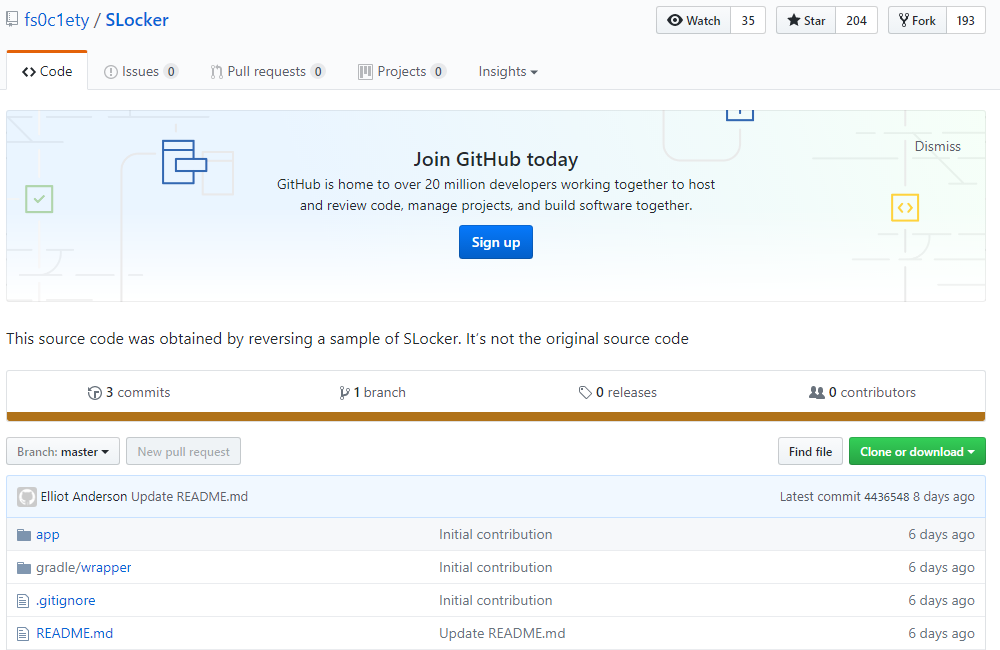Viewport: 1000px width, 650px height.
Task: Click the Watch eye icon
Action: point(675,20)
